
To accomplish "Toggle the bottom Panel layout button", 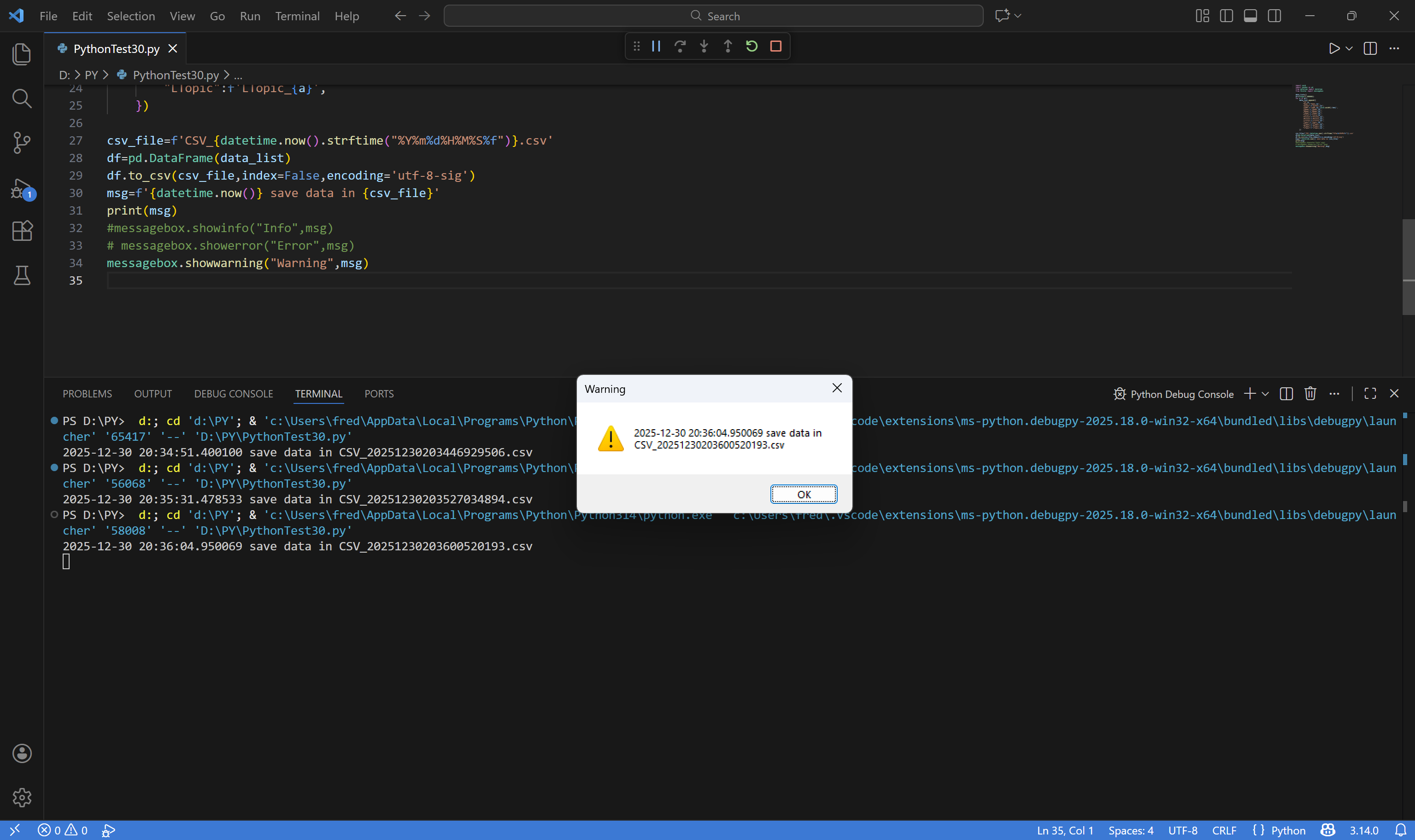I will point(1250,16).
